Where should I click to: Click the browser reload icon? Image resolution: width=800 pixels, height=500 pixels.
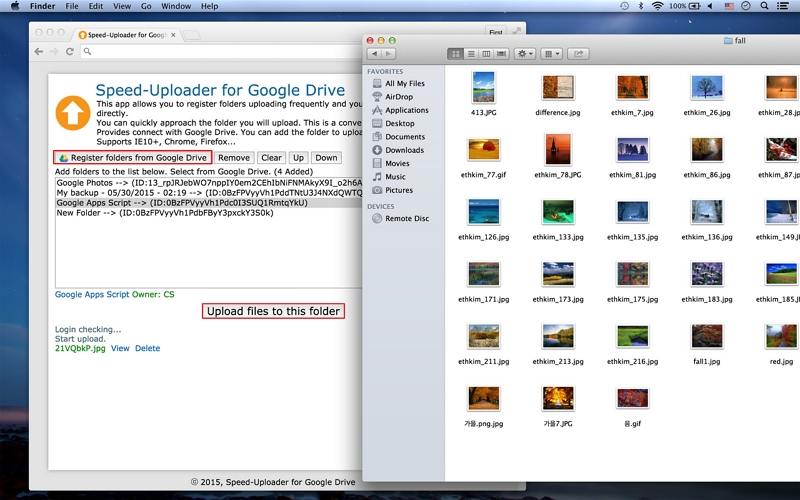pos(70,51)
